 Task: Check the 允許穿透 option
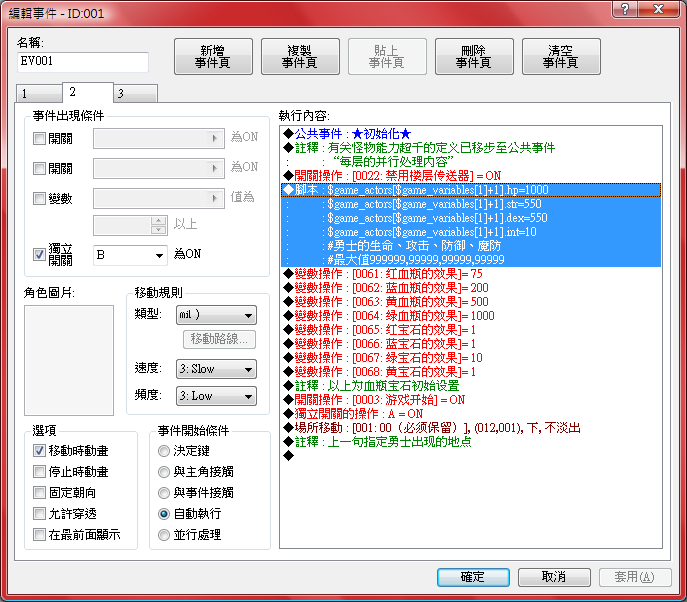click(x=39, y=513)
